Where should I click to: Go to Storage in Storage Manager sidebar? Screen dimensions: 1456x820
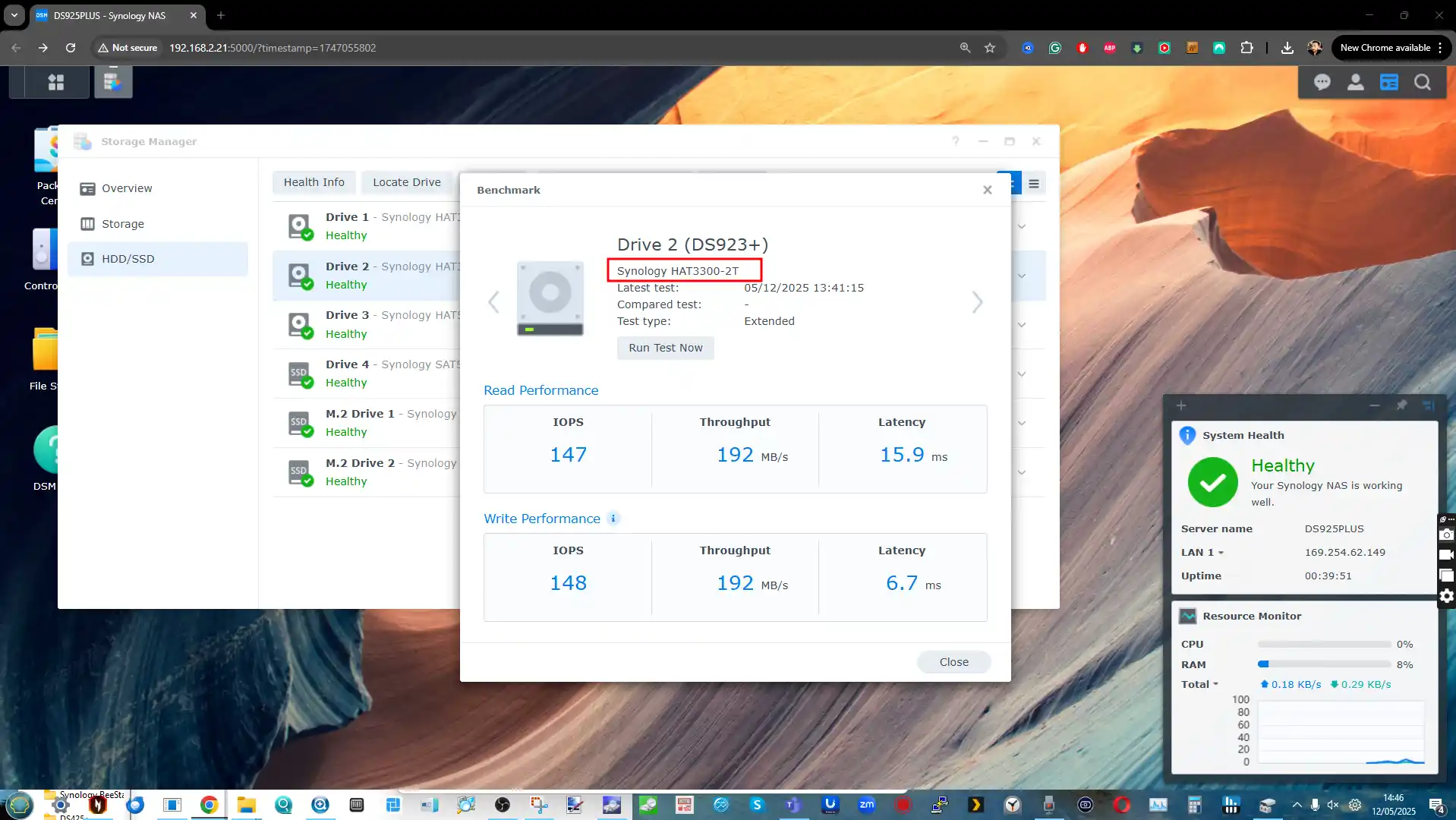point(157,224)
